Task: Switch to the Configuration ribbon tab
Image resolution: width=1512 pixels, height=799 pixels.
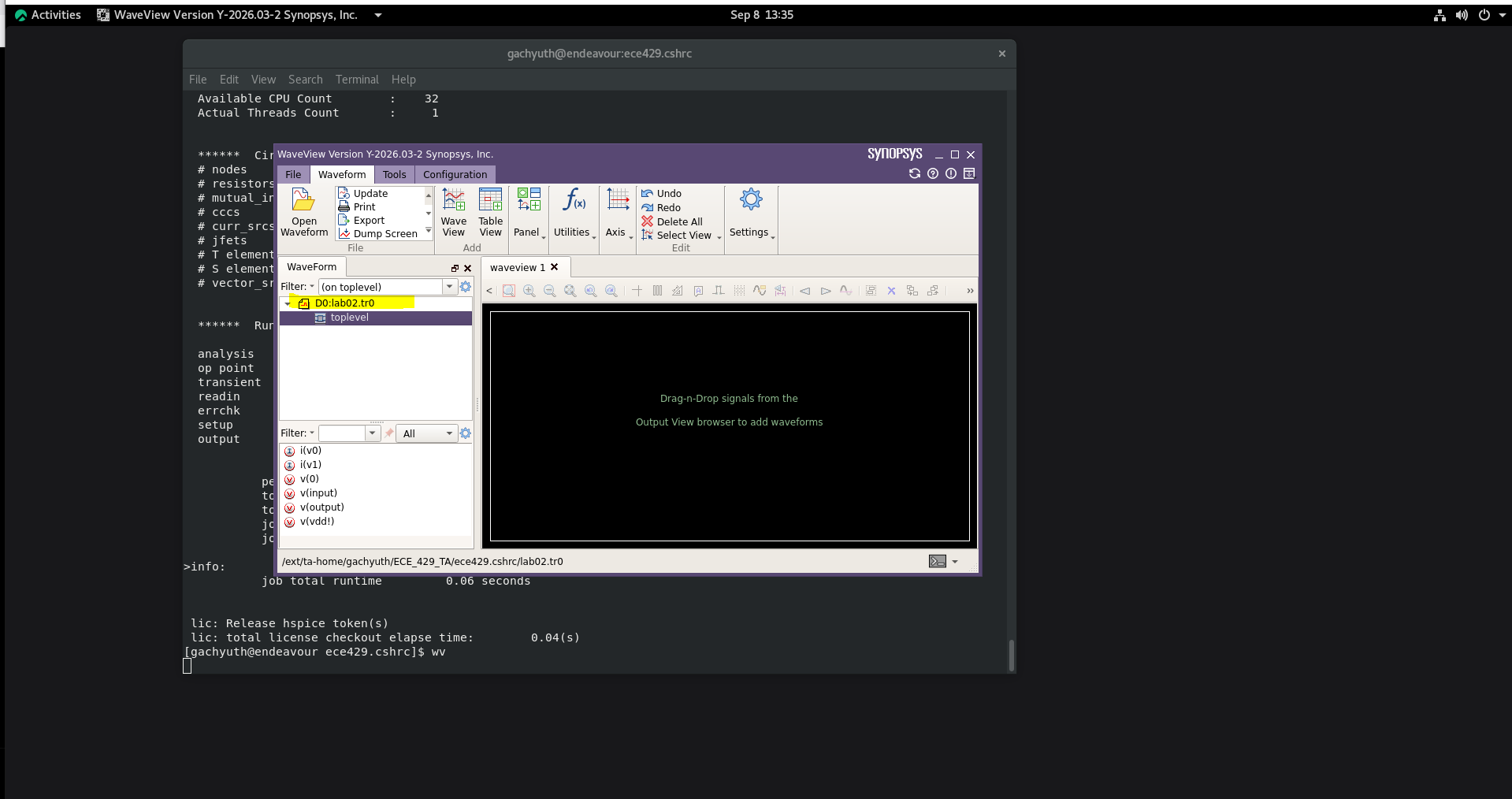Action: click(455, 175)
